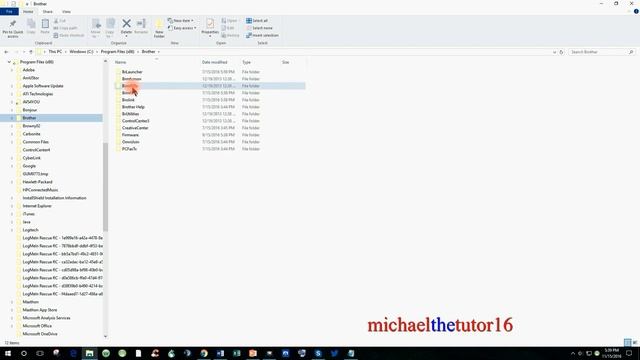Click the Copy to icon
This screenshot has width=640, height=360.
(x=110, y=24)
